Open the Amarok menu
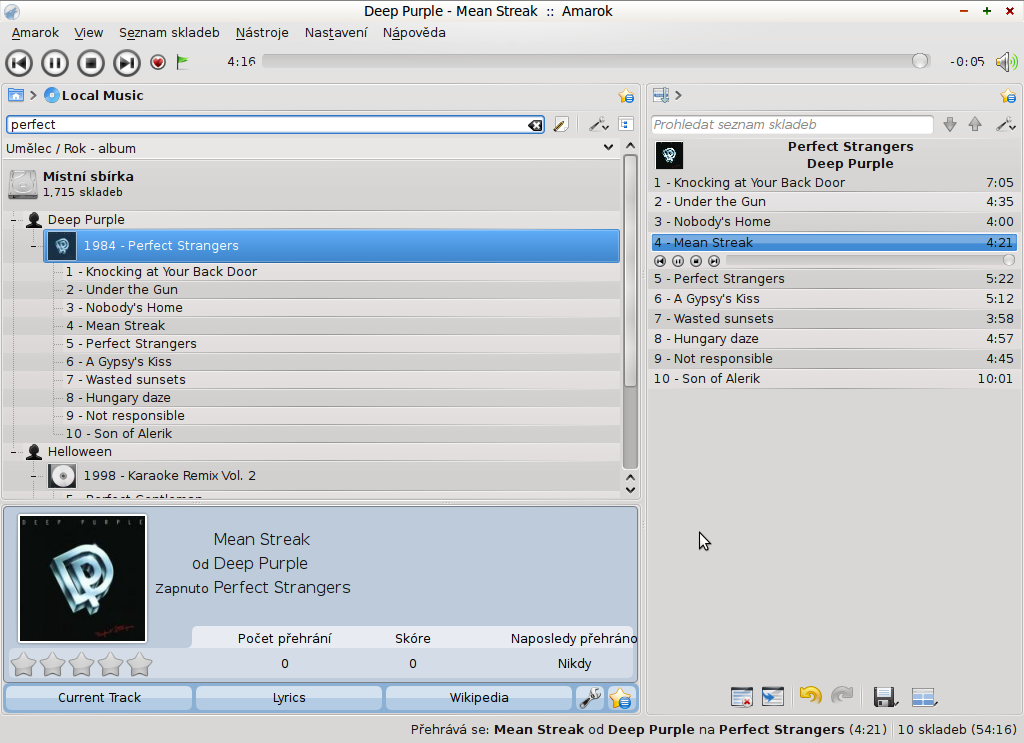This screenshot has width=1024, height=743. click(35, 33)
